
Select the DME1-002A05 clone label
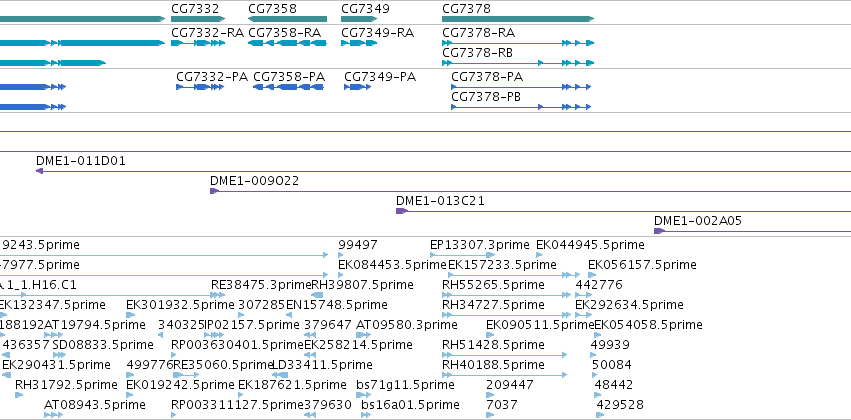coord(698,221)
